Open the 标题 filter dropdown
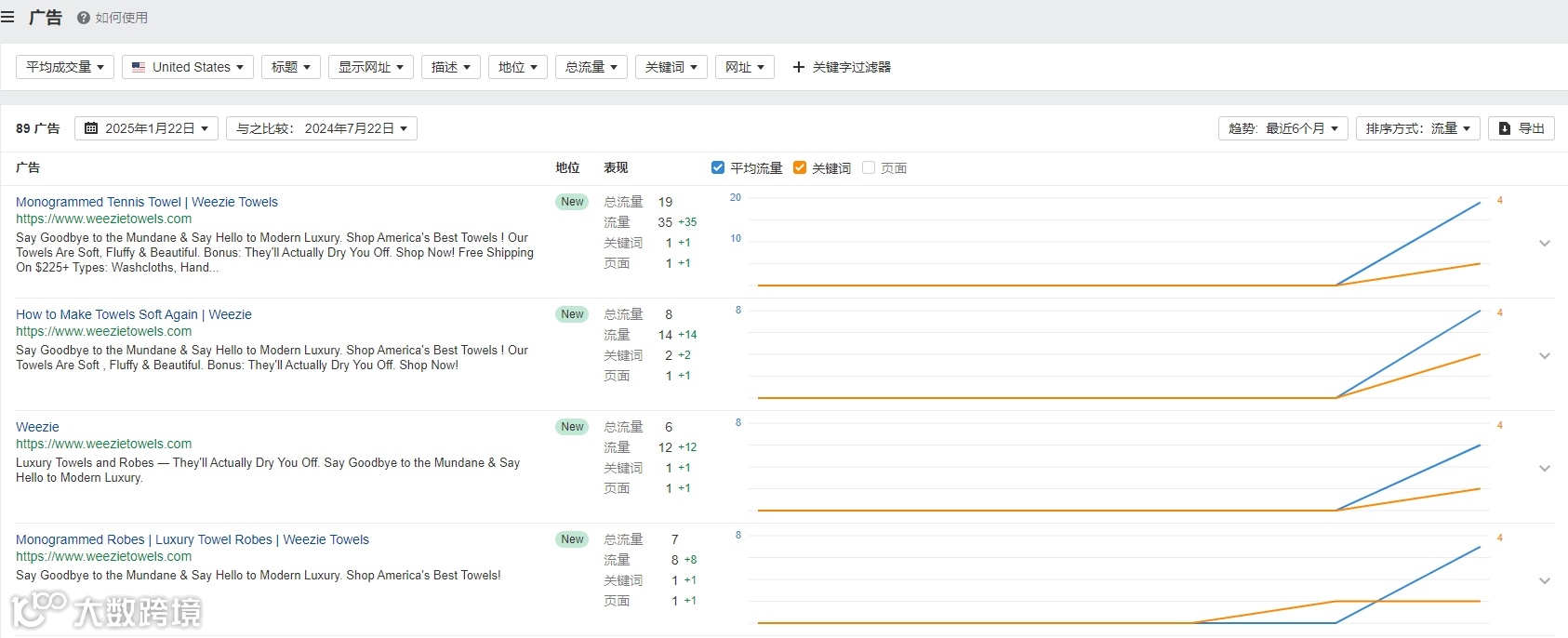Image resolution: width=1568 pixels, height=638 pixels. click(291, 67)
